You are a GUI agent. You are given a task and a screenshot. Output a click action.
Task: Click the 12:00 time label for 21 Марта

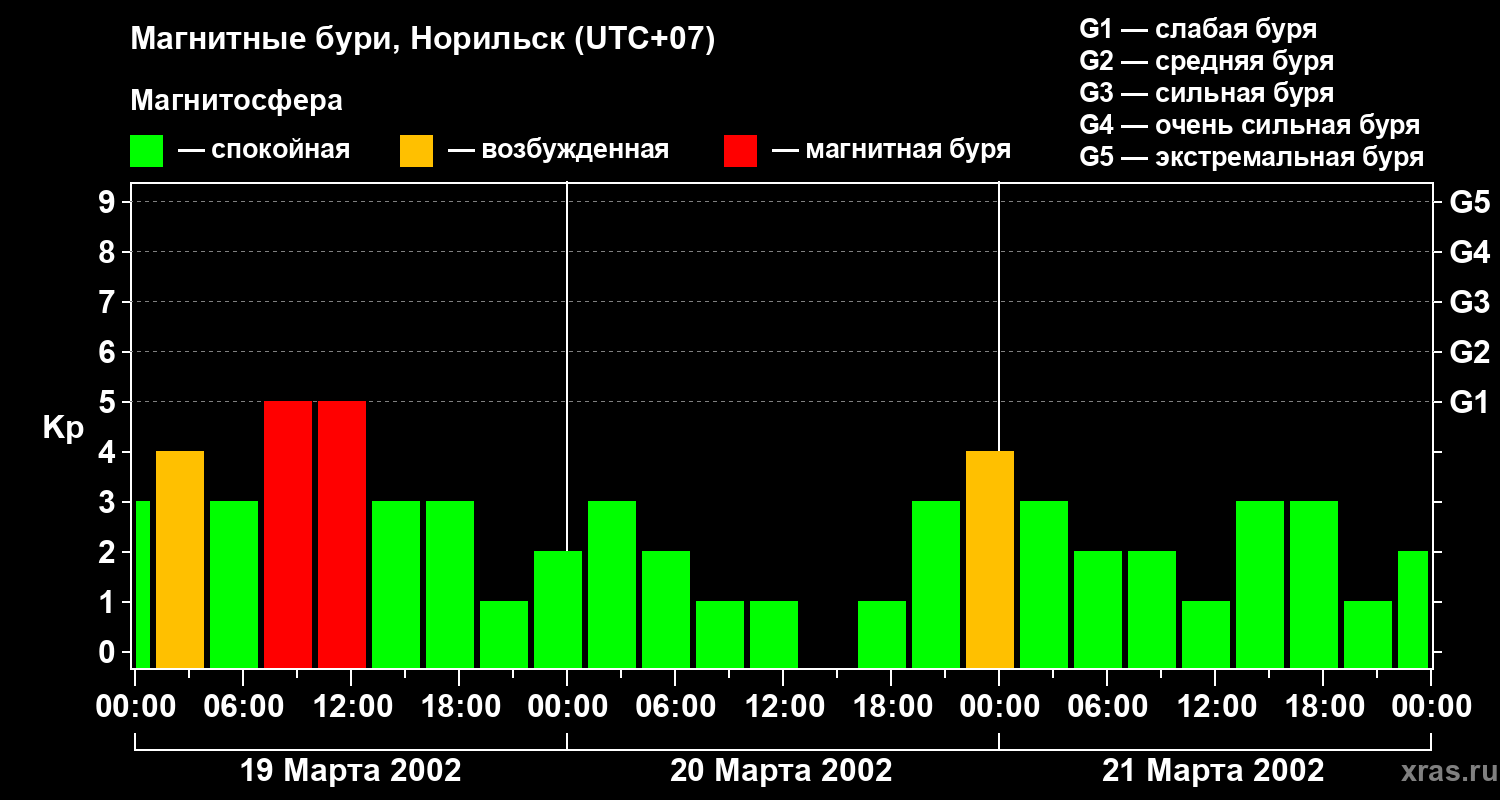[1215, 706]
